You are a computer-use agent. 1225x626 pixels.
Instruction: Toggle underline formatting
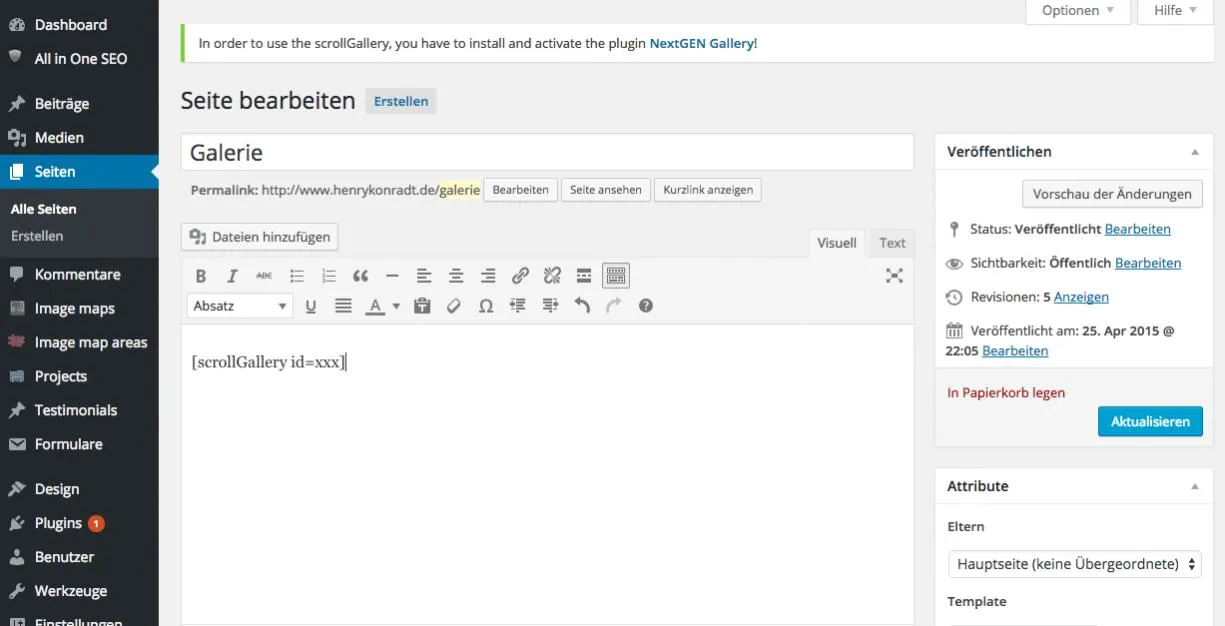click(311, 306)
